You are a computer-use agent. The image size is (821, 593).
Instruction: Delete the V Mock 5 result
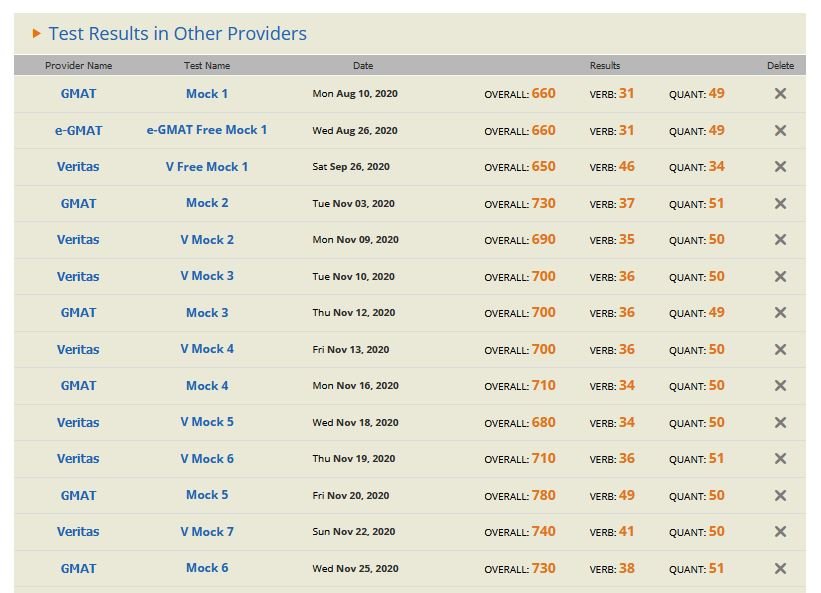(x=780, y=423)
